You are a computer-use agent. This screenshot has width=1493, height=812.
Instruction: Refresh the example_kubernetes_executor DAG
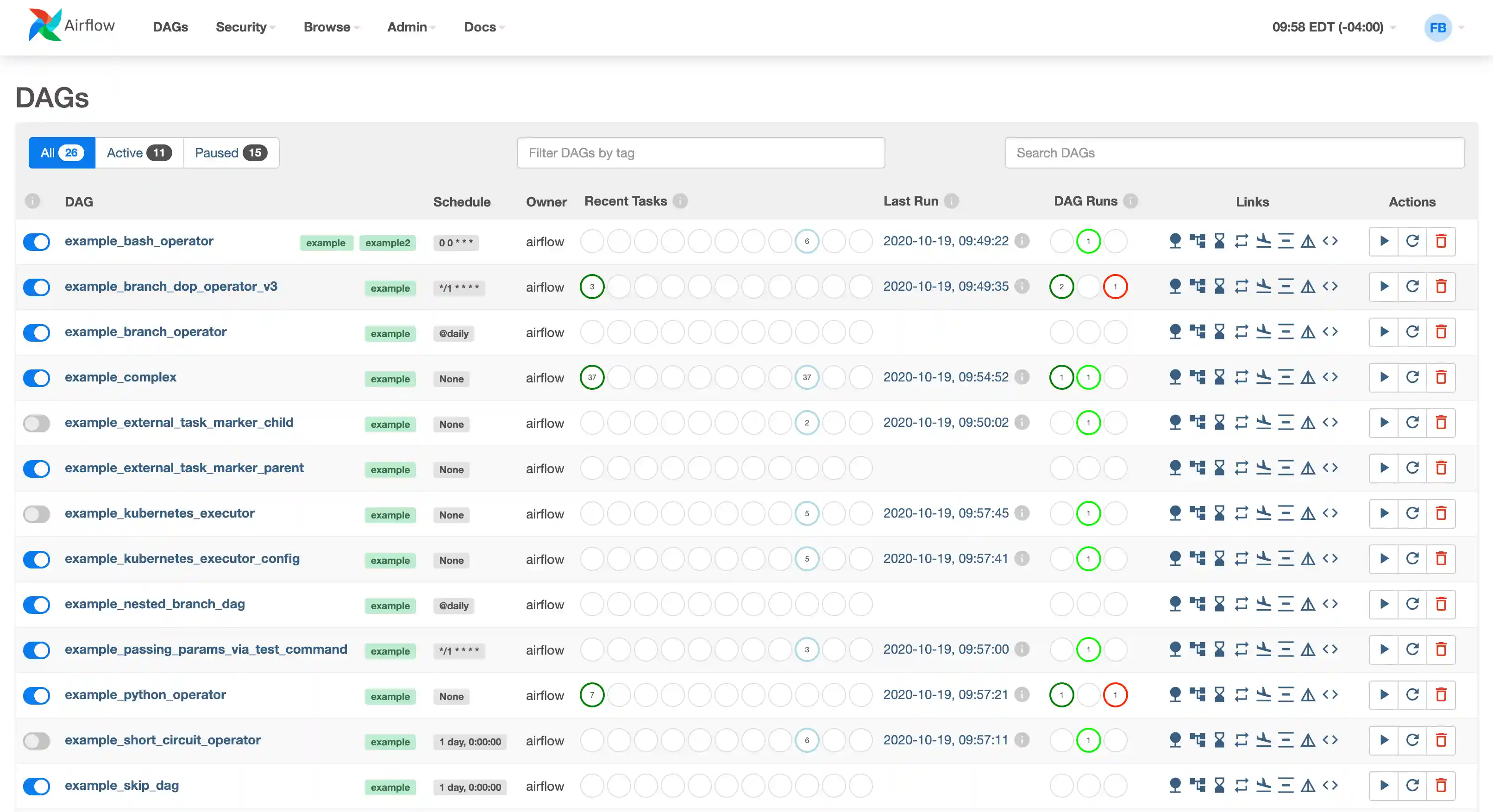tap(1412, 513)
